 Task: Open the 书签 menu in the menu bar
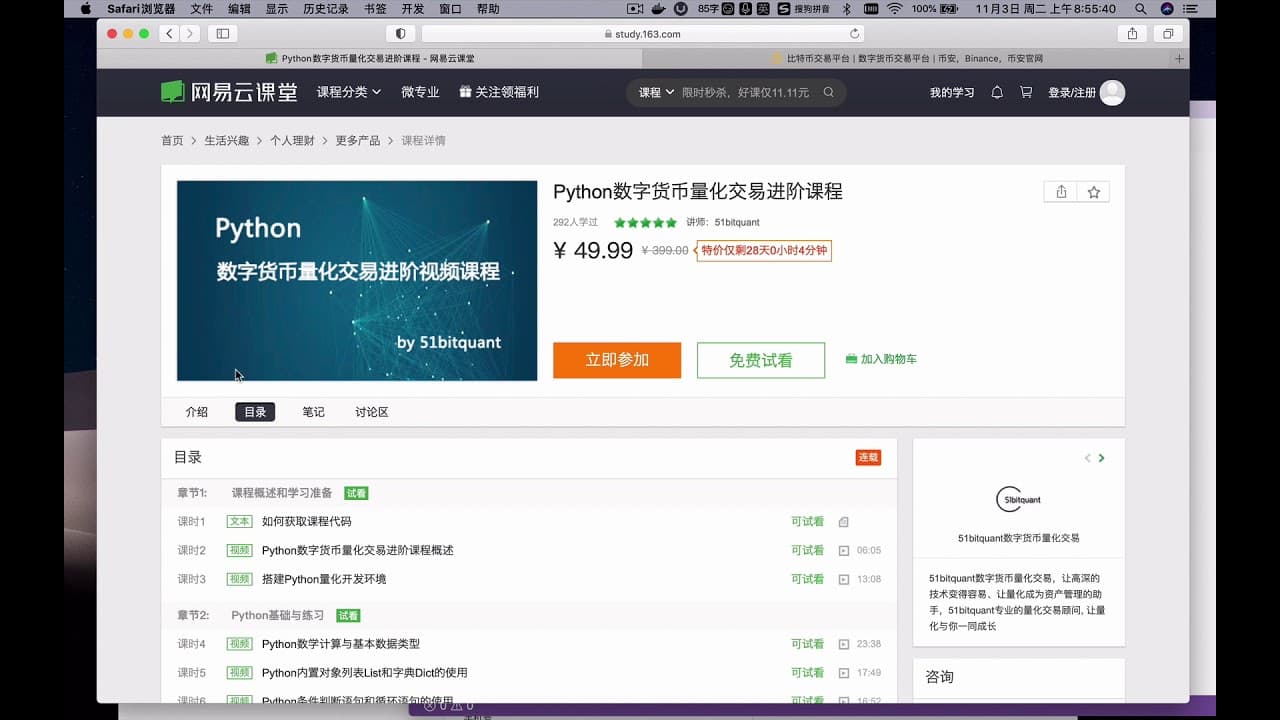point(375,8)
